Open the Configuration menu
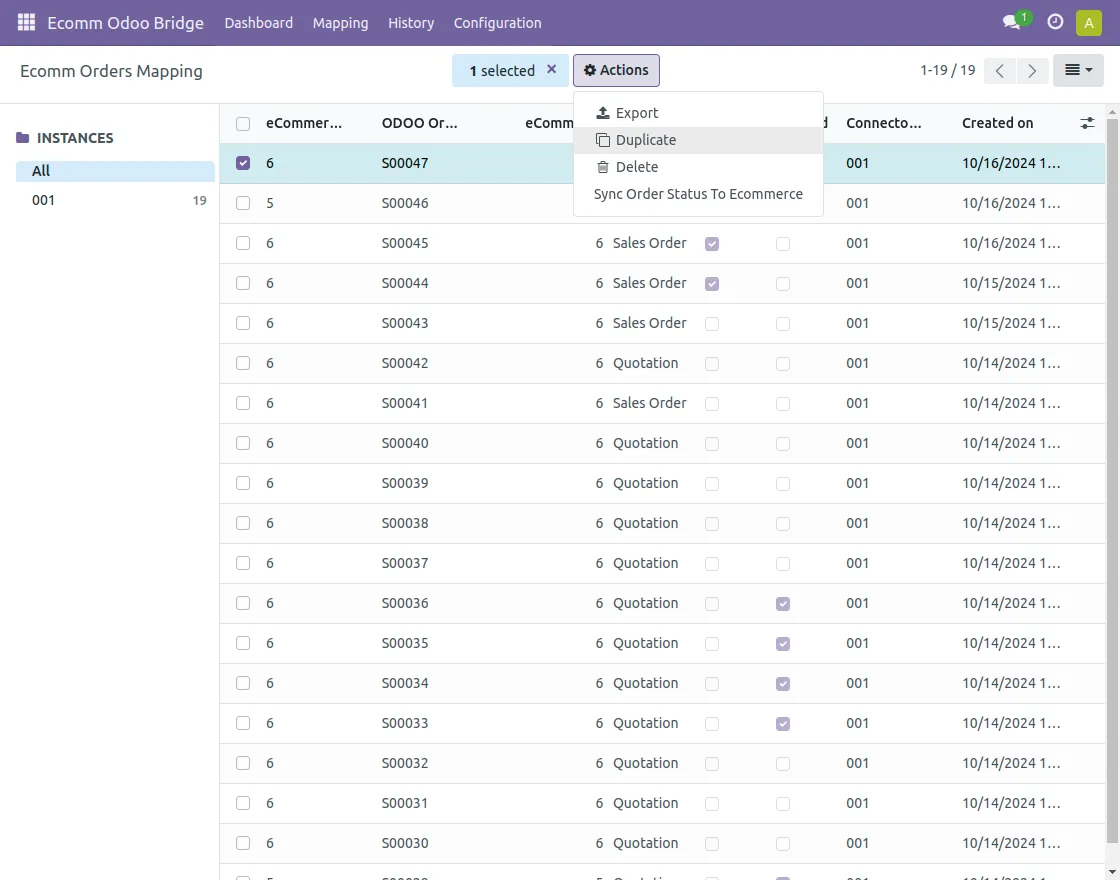Screen dimensions: 1120x880 497,22
